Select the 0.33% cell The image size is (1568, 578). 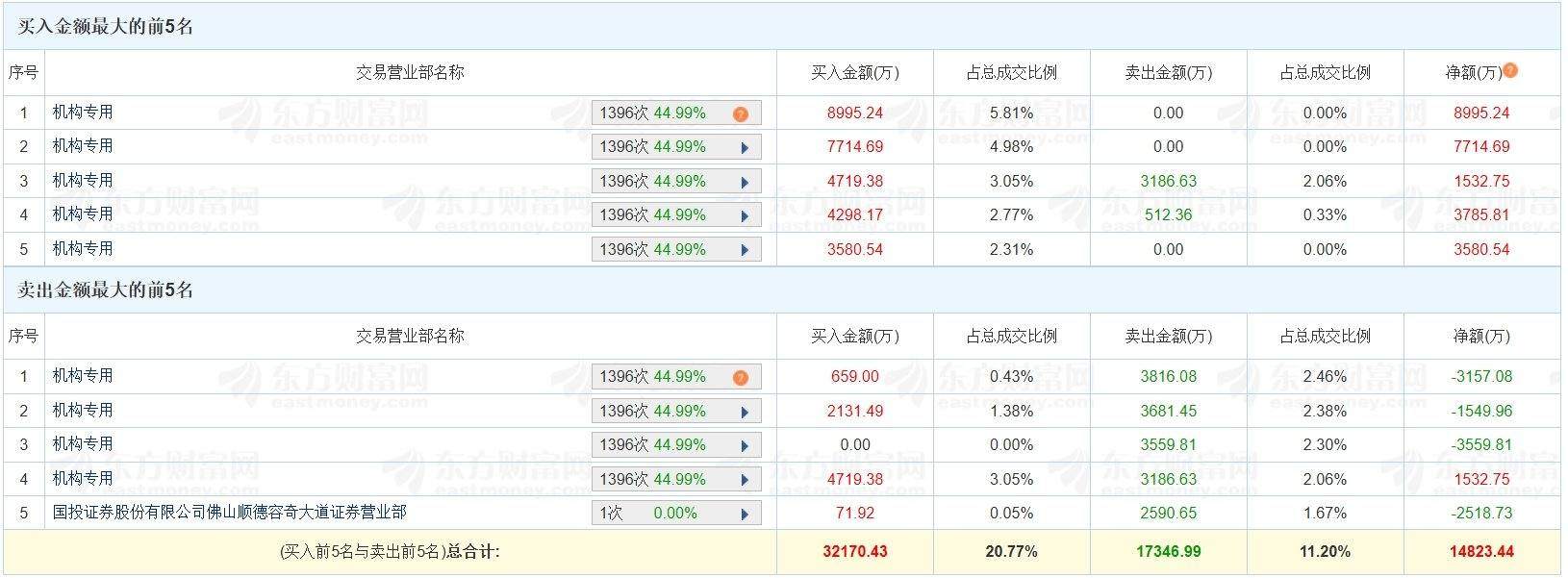click(1326, 214)
